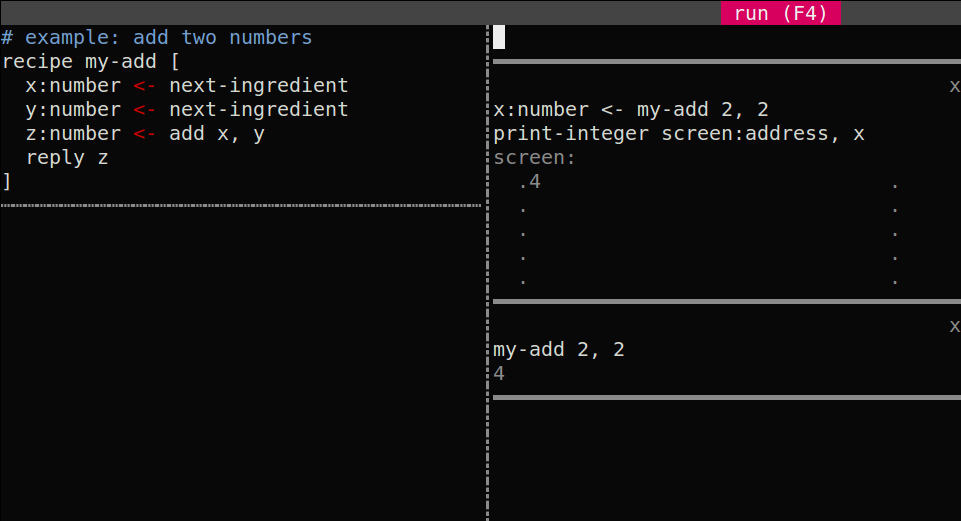Click sandbox line 'x:number <- my-add 2, 2'
Screen dimensions: 961x521
[x=631, y=110]
